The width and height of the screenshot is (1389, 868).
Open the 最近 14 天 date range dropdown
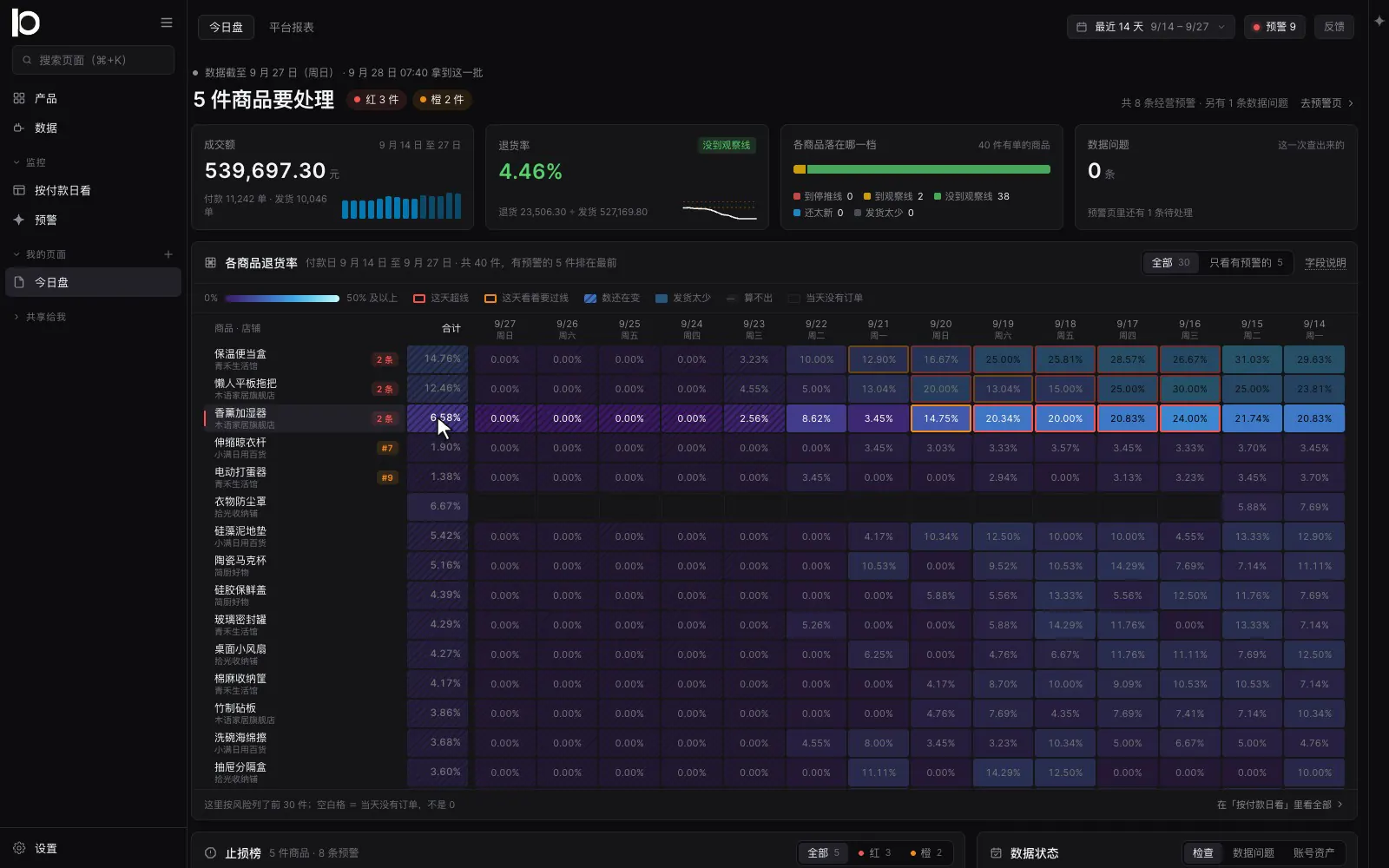[x=1150, y=27]
